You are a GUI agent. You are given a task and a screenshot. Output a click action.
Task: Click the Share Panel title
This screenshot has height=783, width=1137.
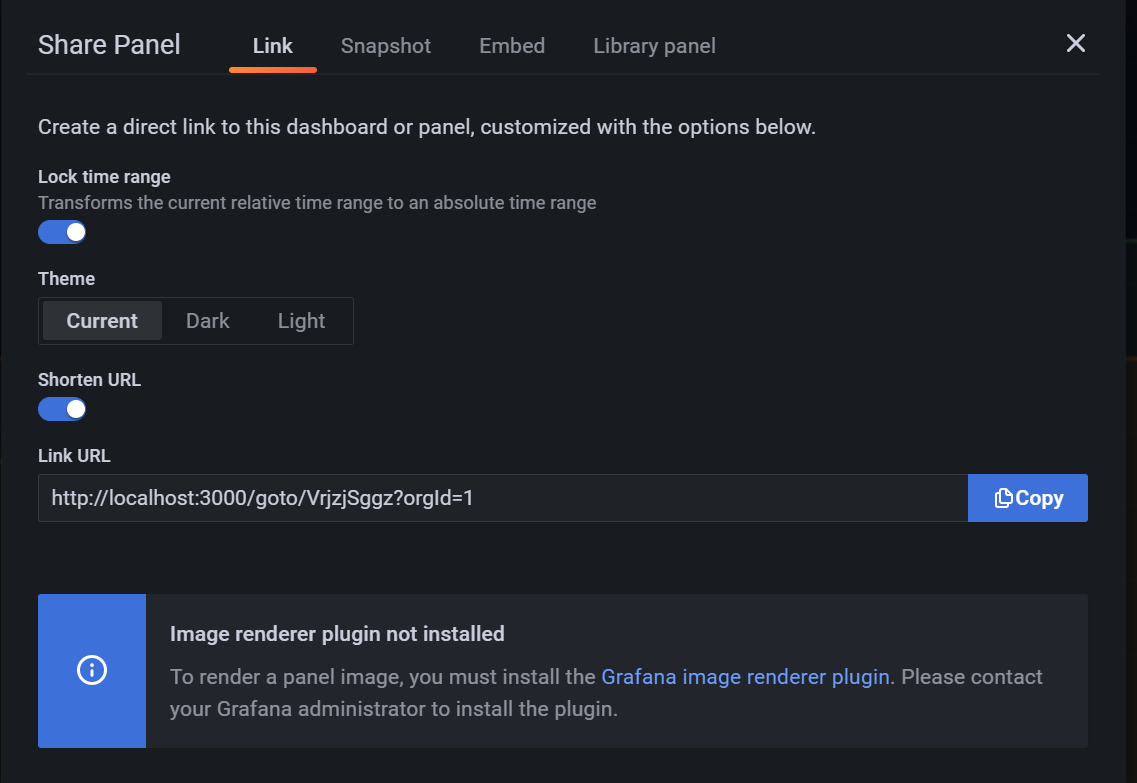pyautogui.click(x=109, y=45)
